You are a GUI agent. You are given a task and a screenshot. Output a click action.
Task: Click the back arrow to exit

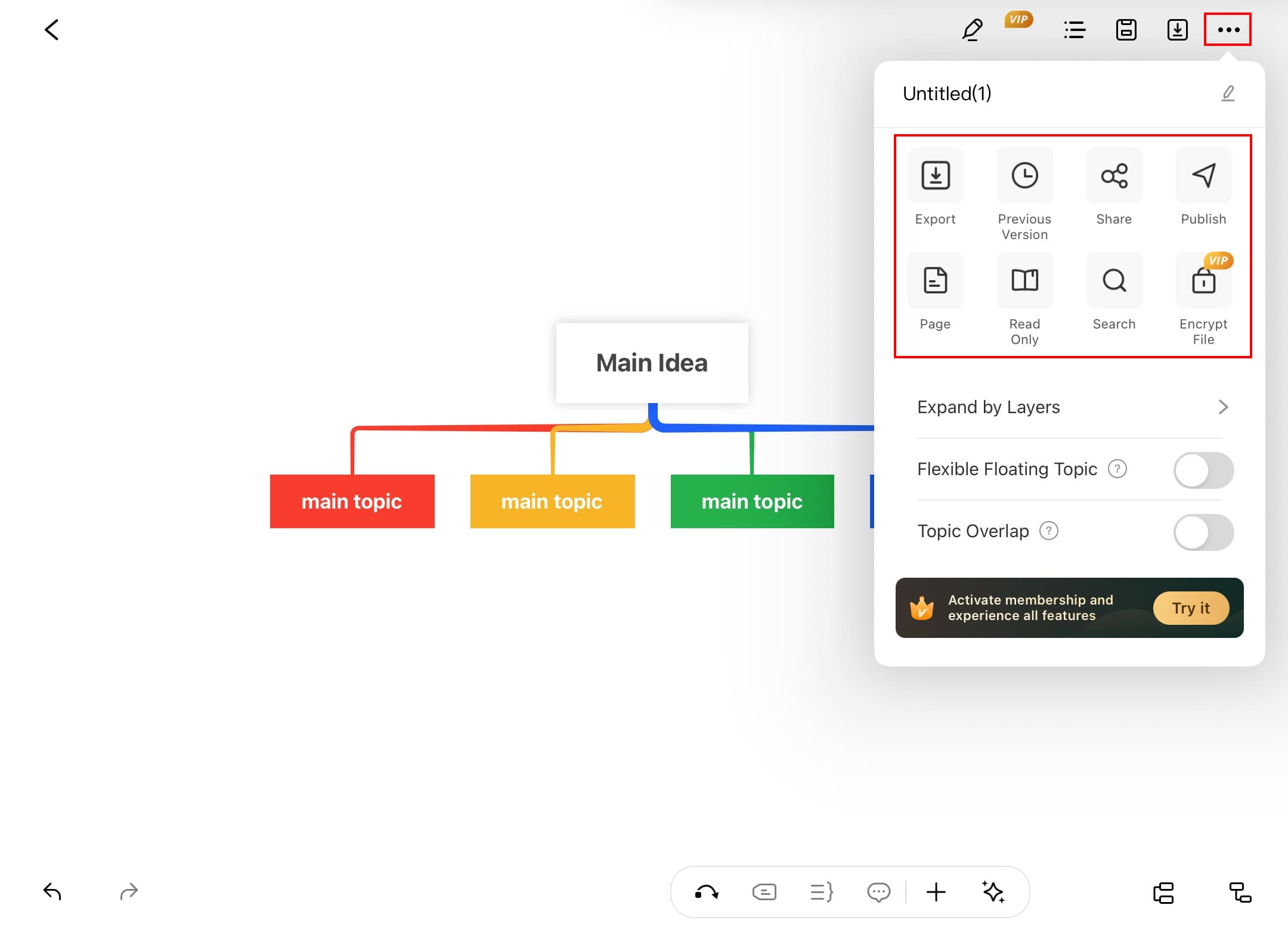52,29
